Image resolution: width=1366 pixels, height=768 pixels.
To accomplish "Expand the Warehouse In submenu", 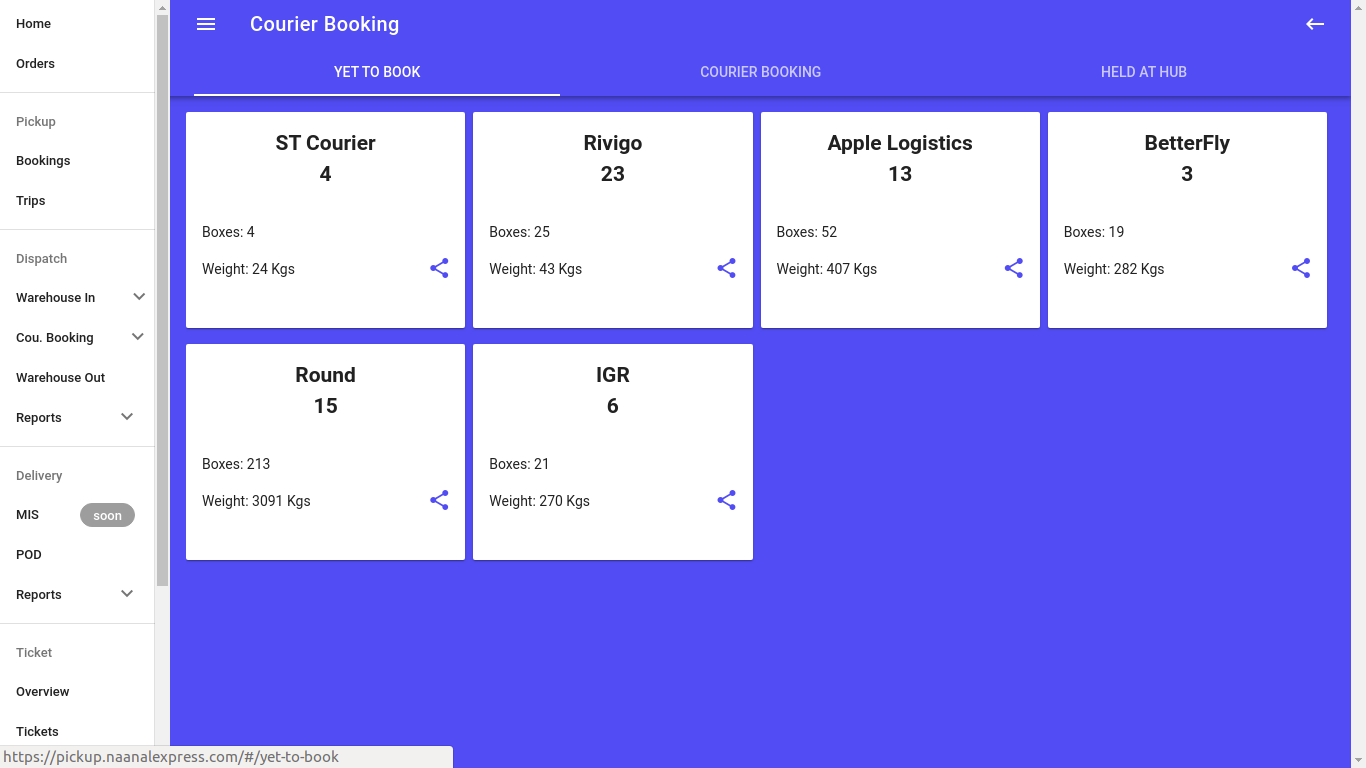I will (x=138, y=297).
